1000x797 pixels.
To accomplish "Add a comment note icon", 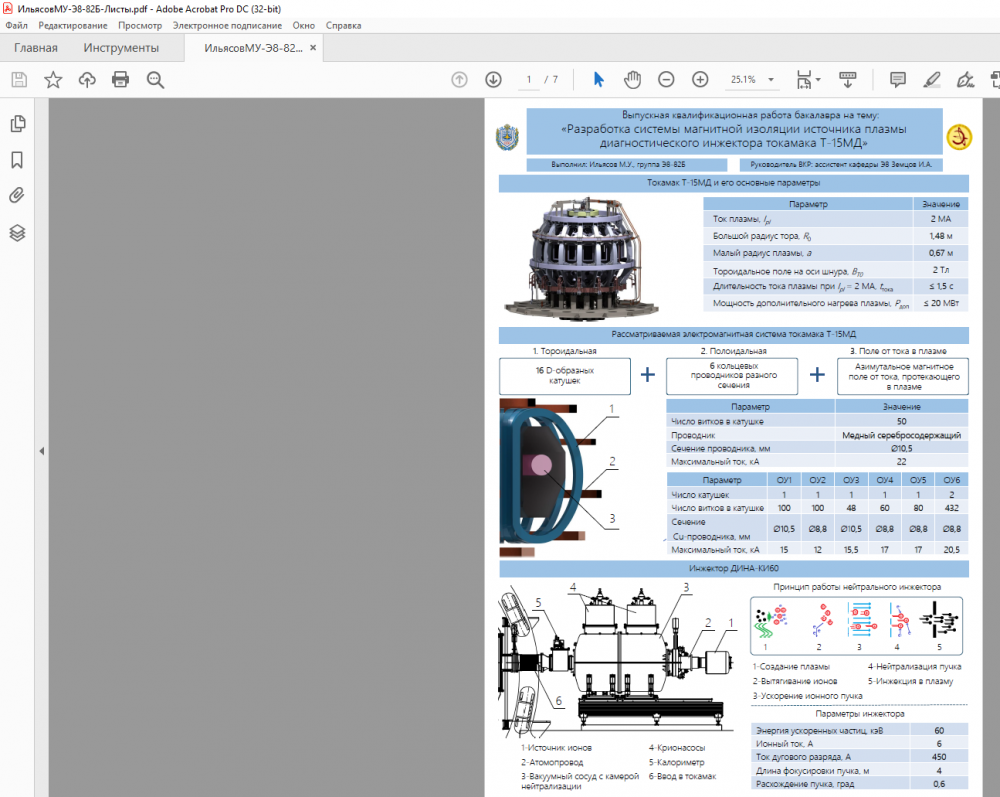I will [x=898, y=80].
